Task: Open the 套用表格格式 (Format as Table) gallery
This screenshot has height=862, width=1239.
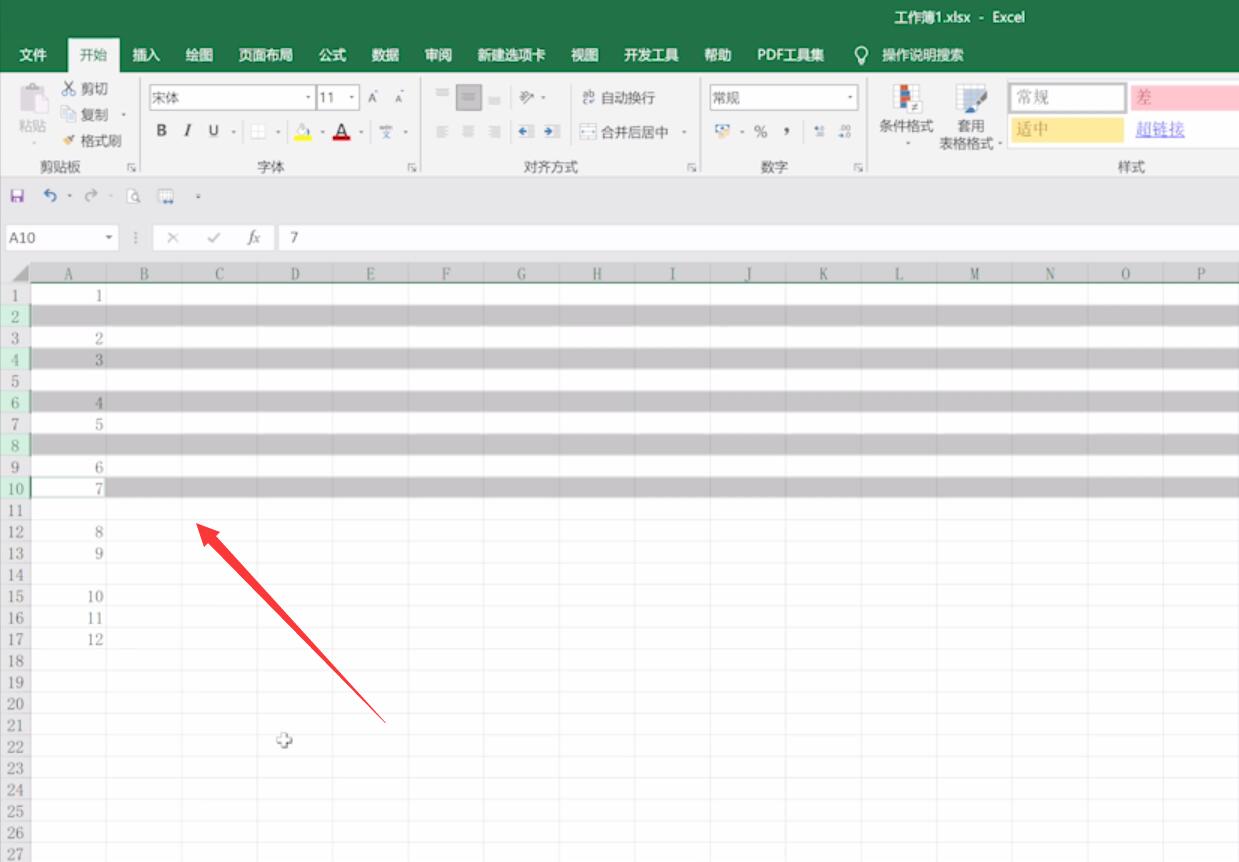Action: pyautogui.click(x=971, y=116)
